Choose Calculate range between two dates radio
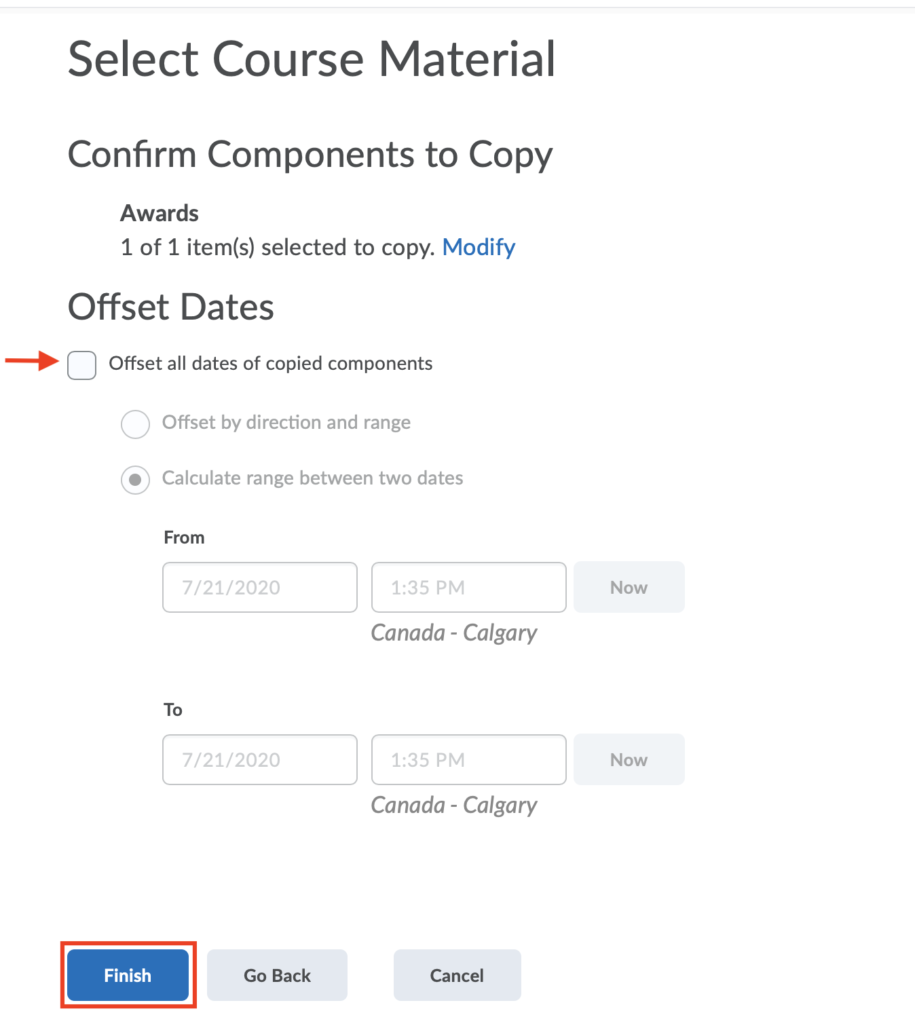Screen dimensions: 915x1024 [135, 479]
